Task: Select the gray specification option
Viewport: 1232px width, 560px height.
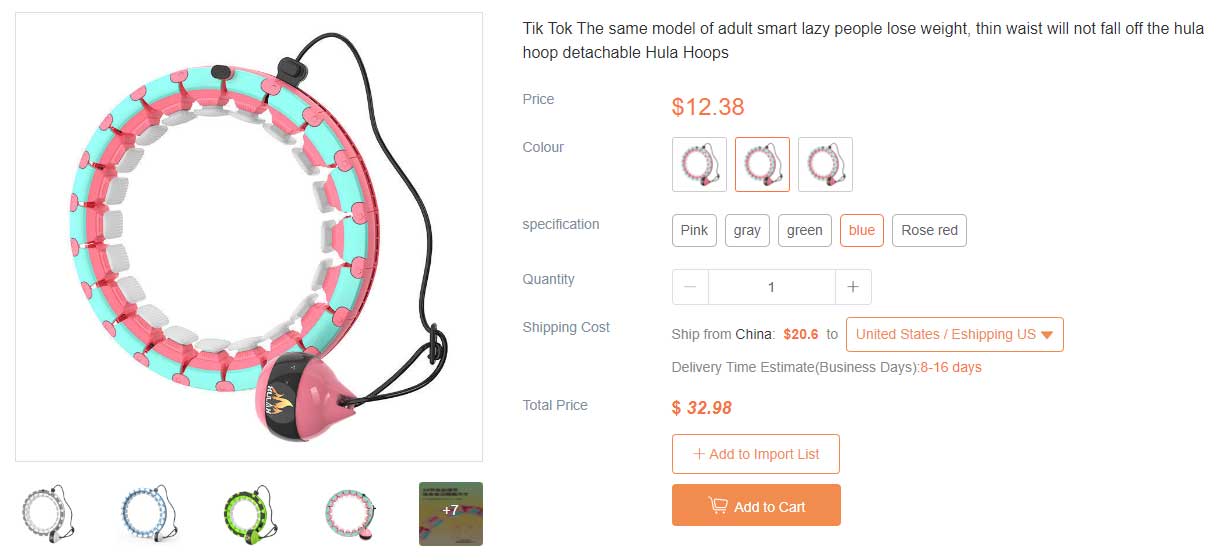Action: [747, 230]
